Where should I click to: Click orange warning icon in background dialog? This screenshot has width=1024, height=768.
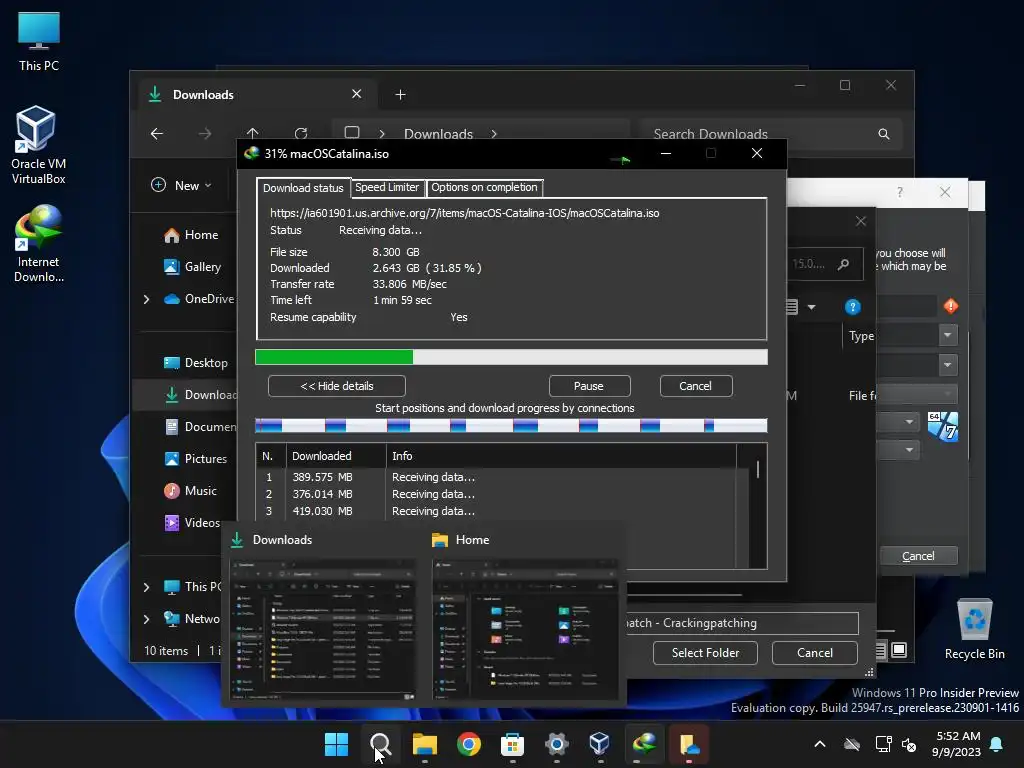coord(951,306)
